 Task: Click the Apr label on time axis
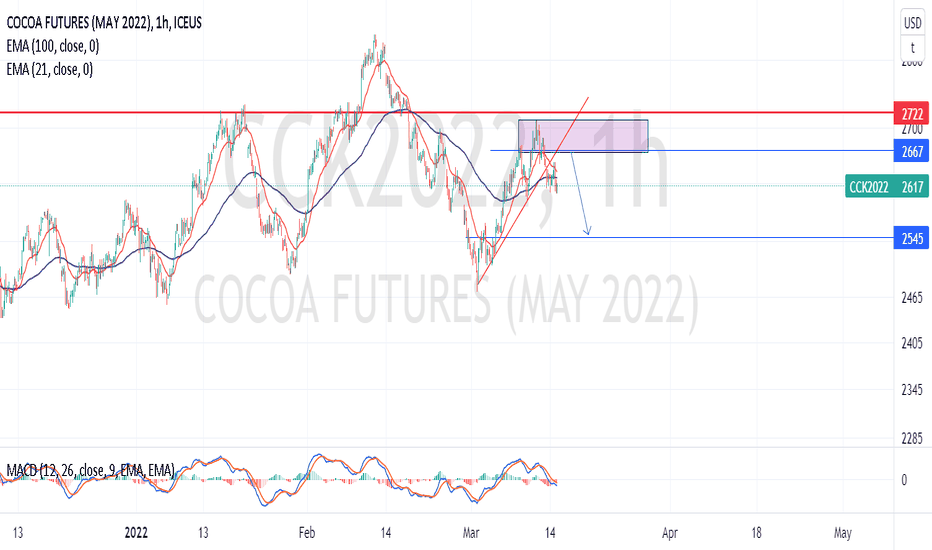pos(670,532)
